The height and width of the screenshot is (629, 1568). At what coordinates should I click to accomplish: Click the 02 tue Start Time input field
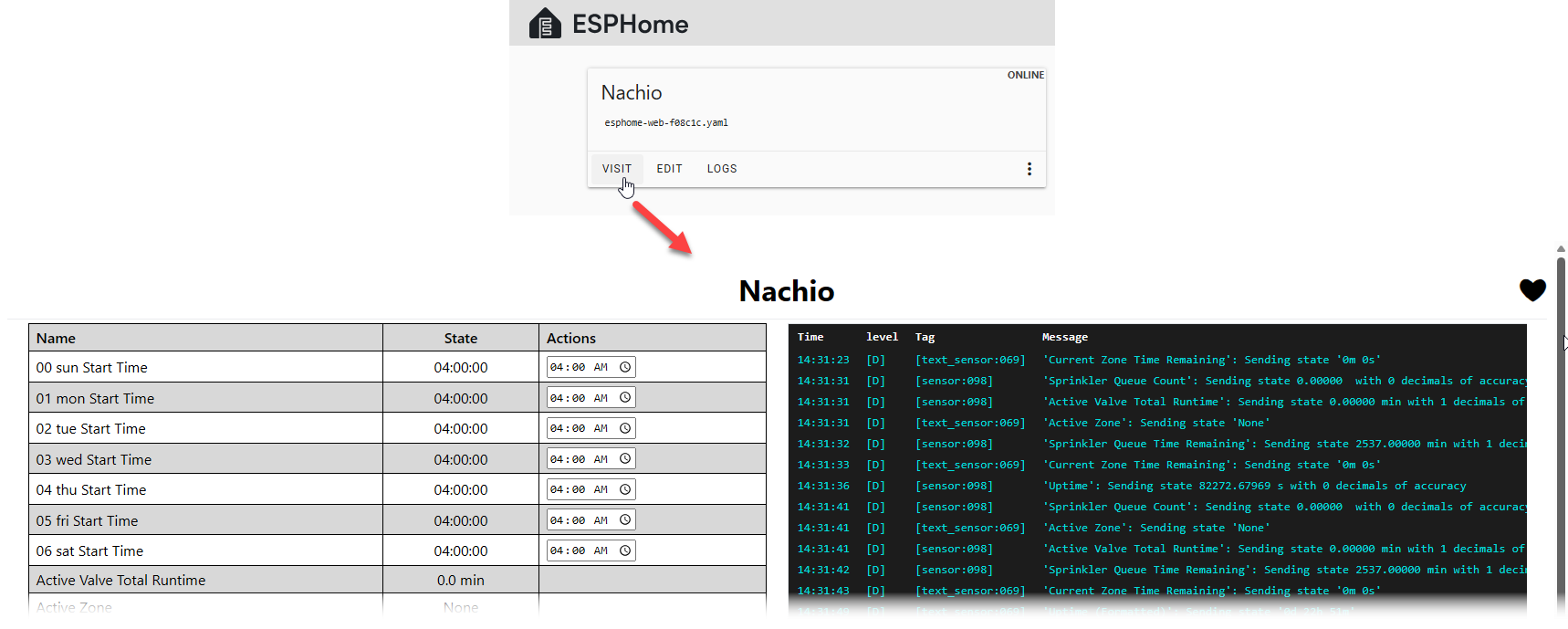pyautogui.click(x=591, y=428)
